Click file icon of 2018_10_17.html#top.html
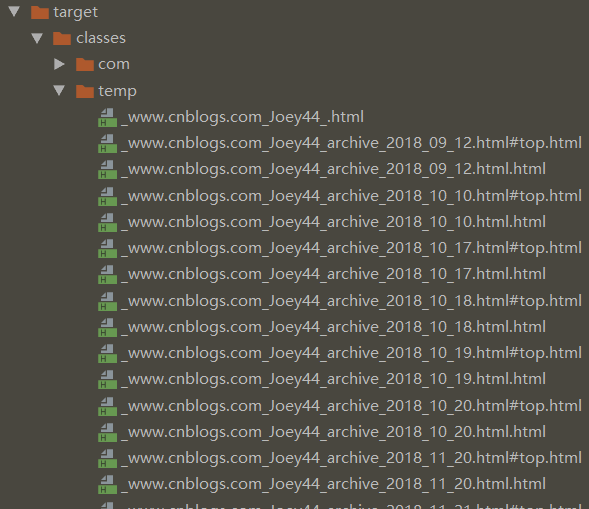This screenshot has width=589, height=509. (x=107, y=248)
